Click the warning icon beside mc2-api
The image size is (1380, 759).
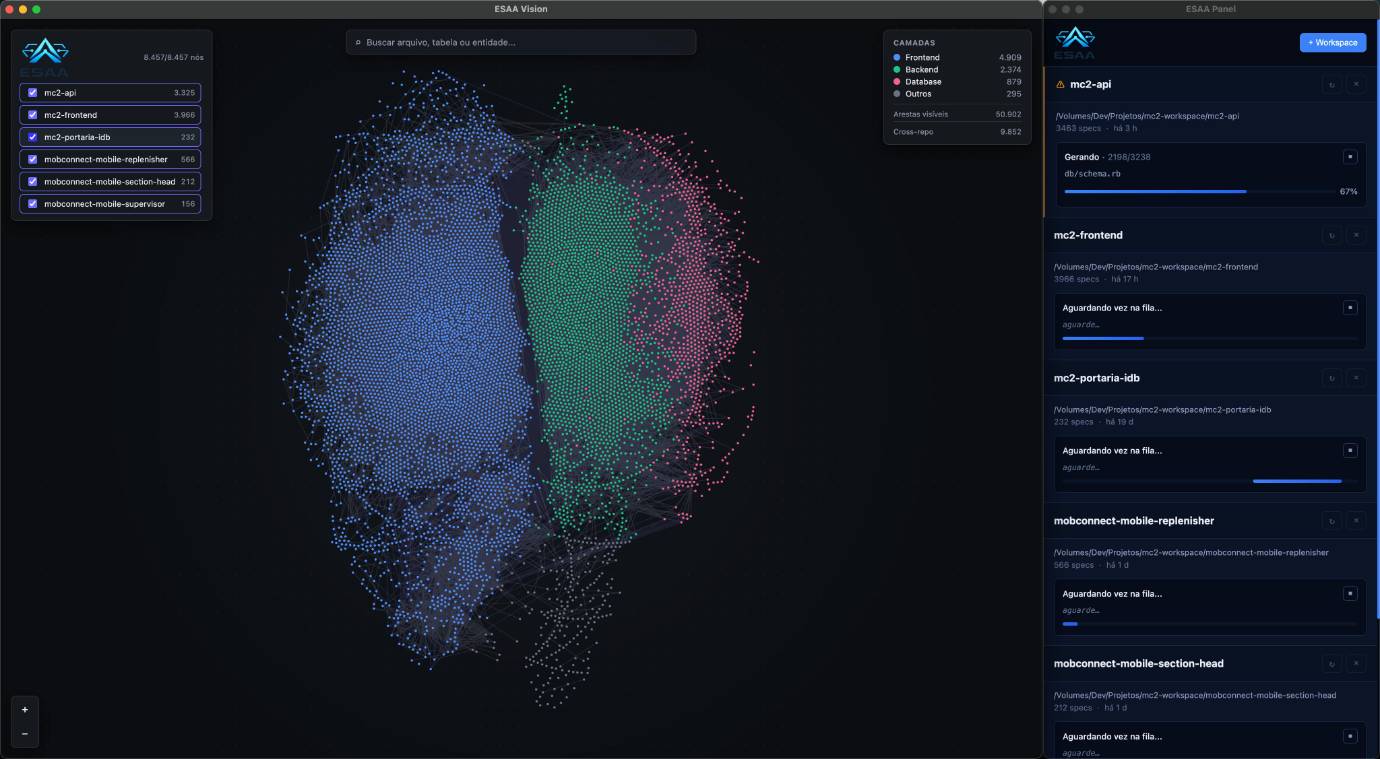coord(1060,85)
